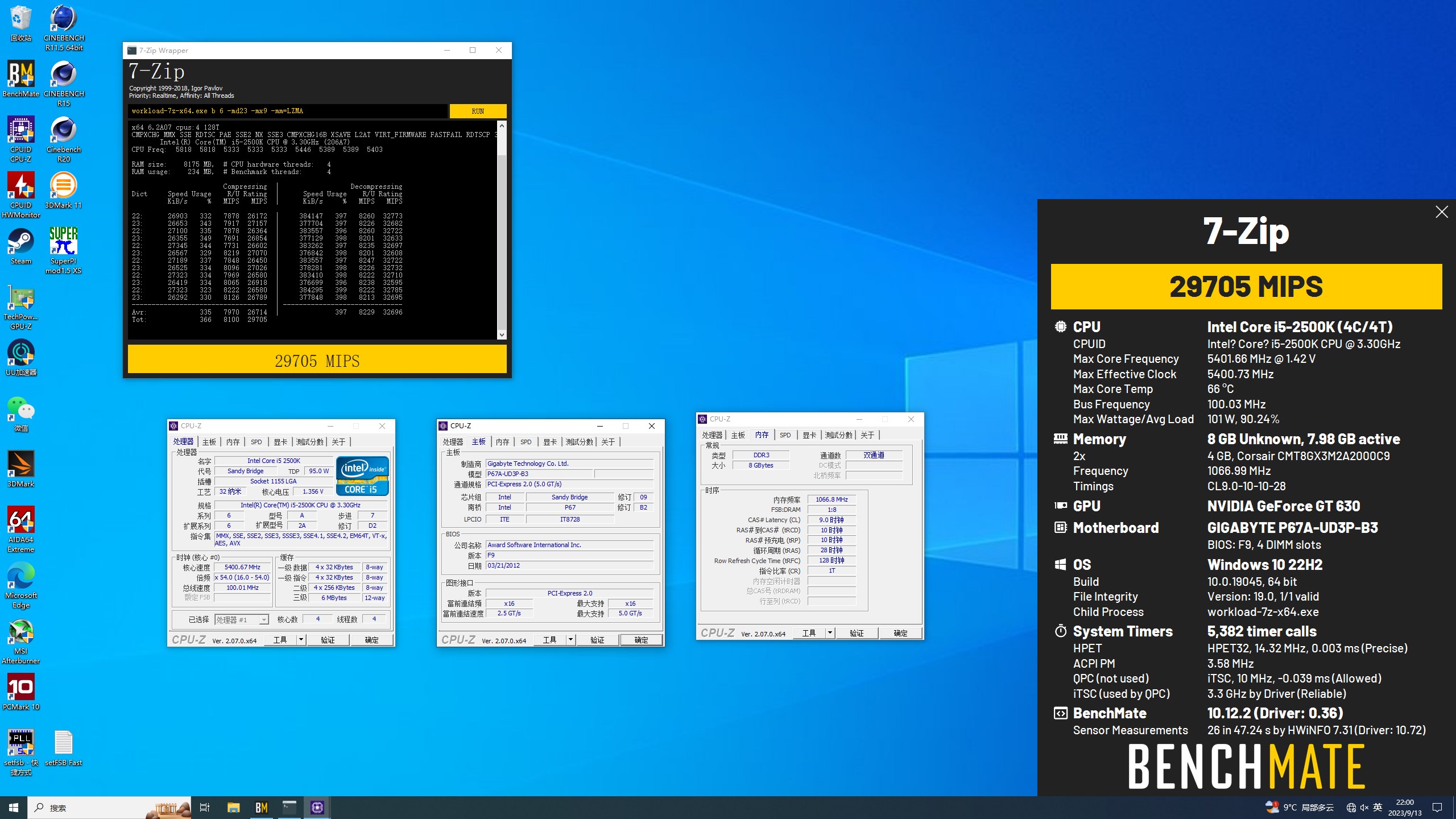Screen dimensions: 1456x819
Task: Expand 工具 dropdown arrow in left CPU-Z
Action: [301, 640]
